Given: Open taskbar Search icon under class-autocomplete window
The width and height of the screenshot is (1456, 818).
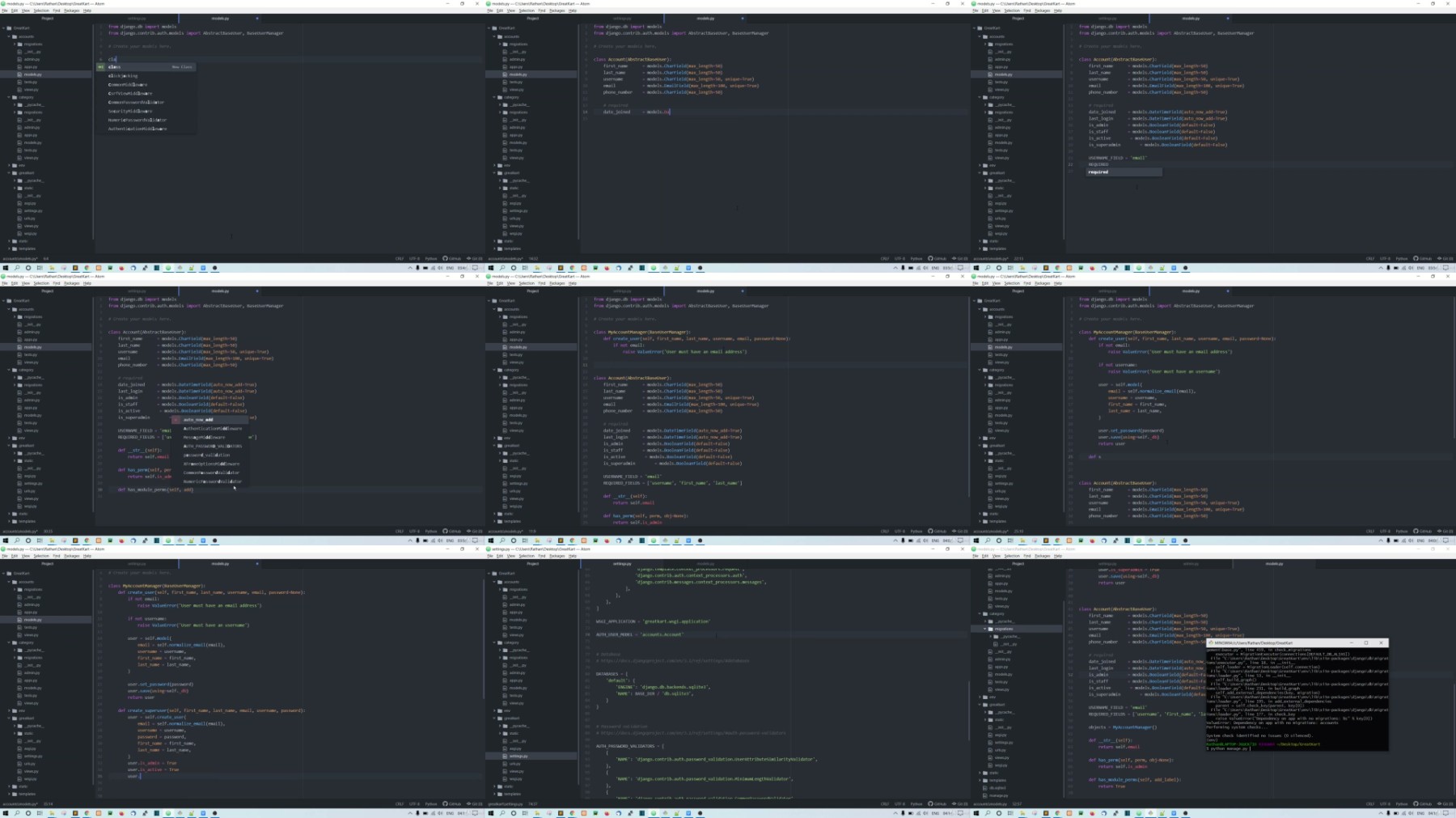Looking at the screenshot, I should point(16,268).
